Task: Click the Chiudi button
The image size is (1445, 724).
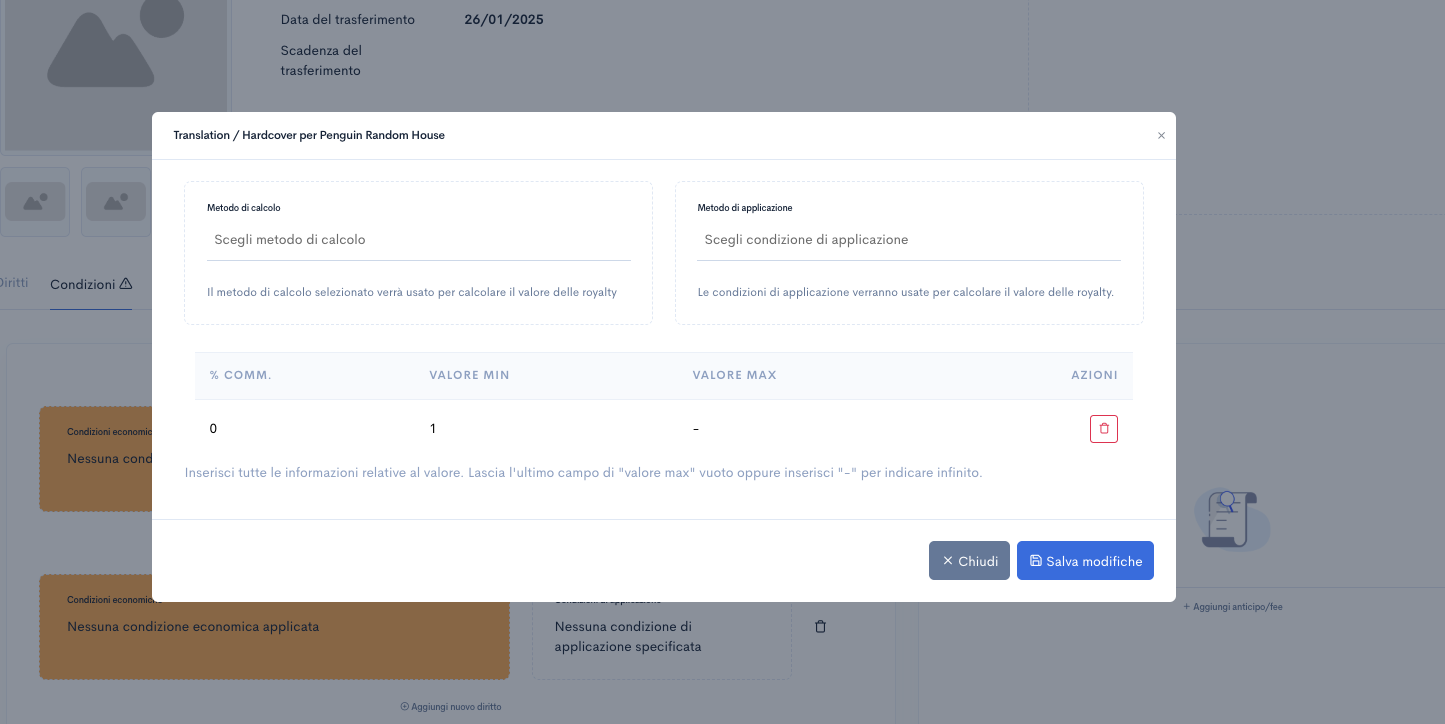Action: pos(969,561)
